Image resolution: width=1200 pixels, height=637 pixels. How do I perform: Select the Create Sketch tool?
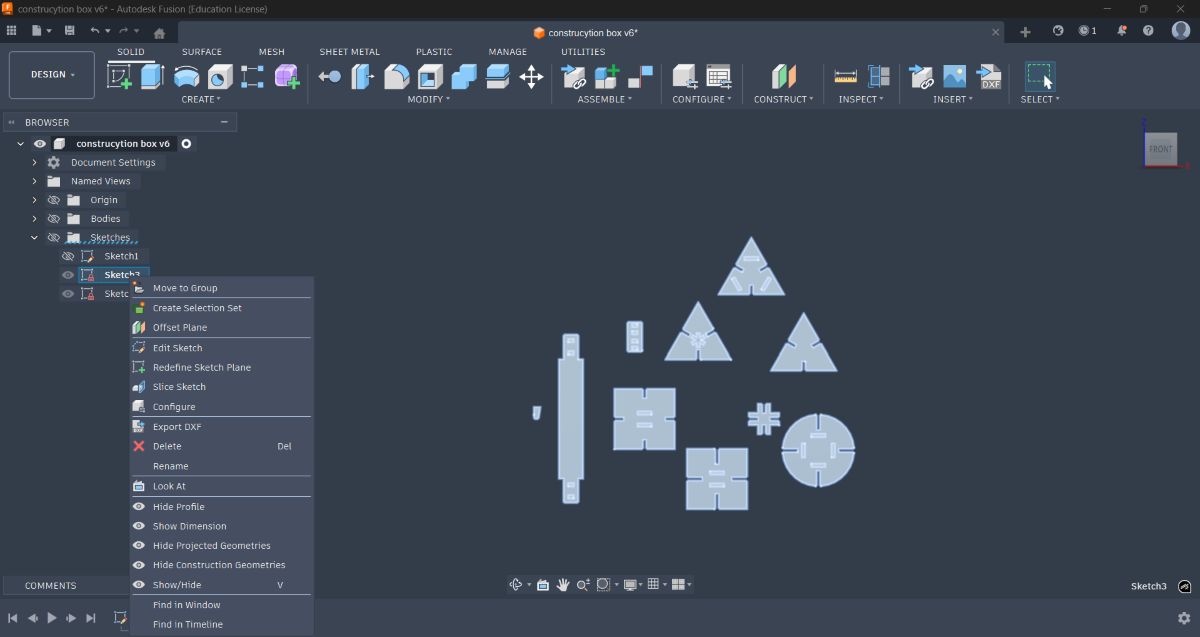[121, 75]
